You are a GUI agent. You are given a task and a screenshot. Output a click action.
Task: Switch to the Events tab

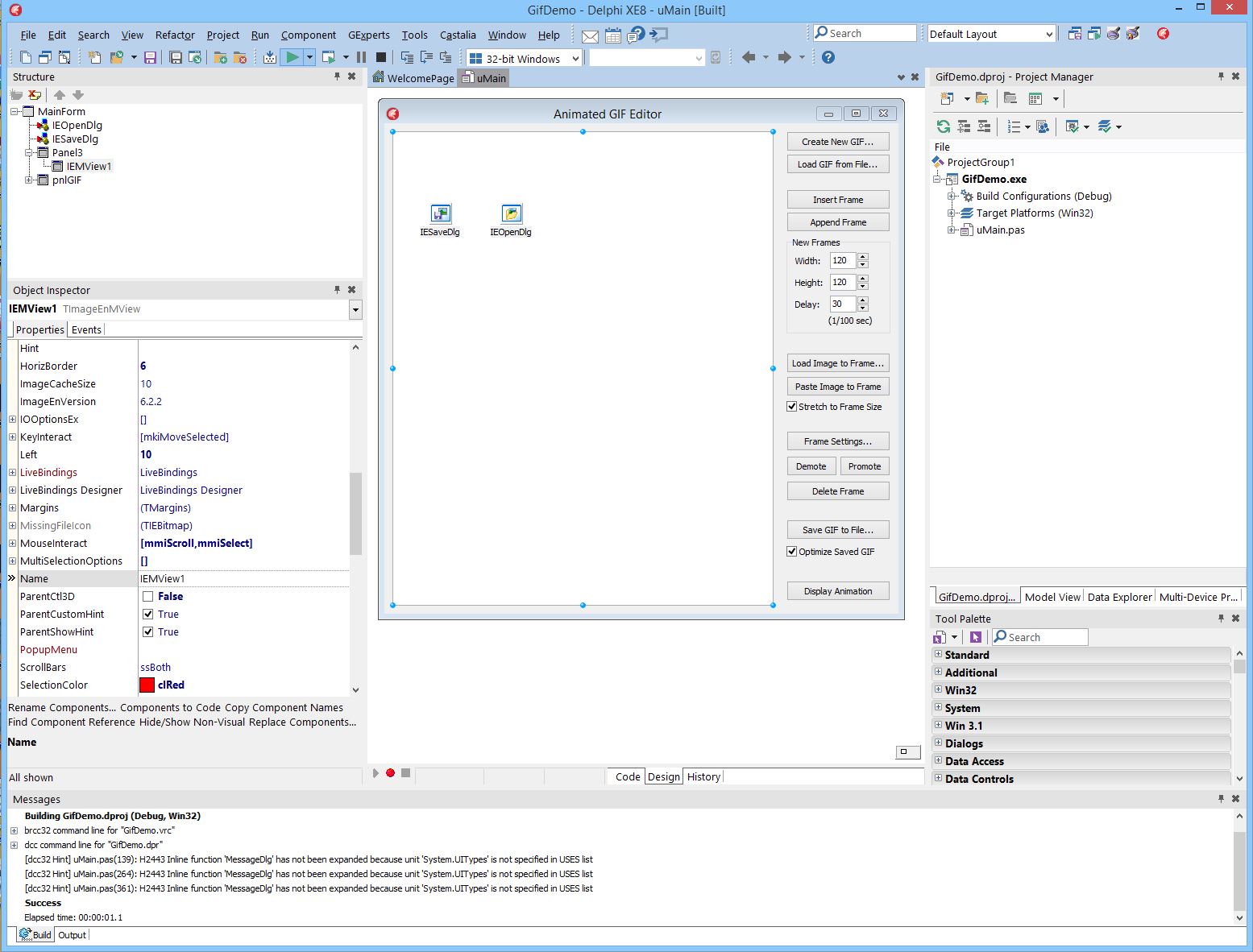86,329
